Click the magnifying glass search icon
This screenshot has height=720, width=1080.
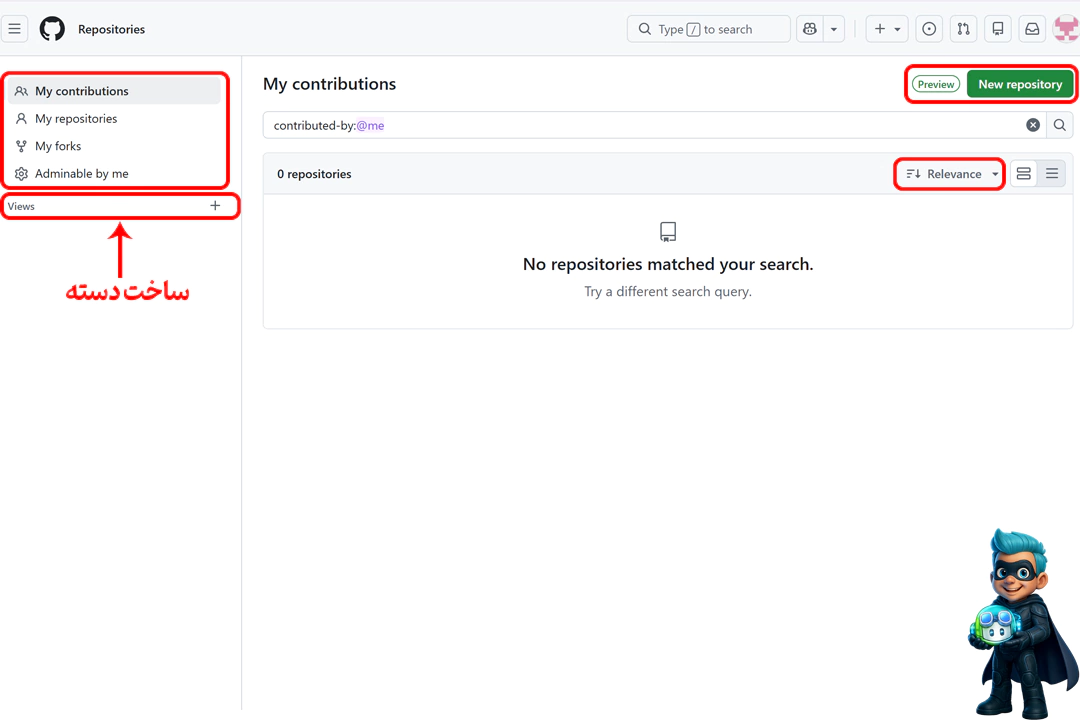click(1059, 125)
